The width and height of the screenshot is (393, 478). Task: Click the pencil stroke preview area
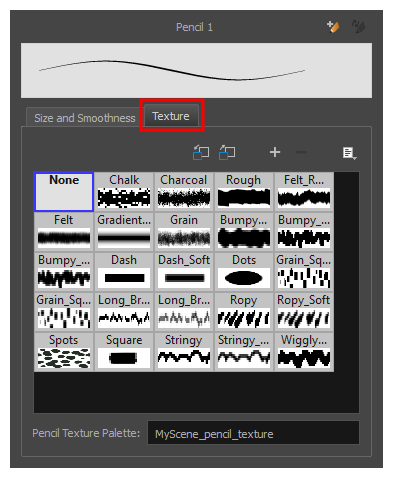tap(196, 70)
